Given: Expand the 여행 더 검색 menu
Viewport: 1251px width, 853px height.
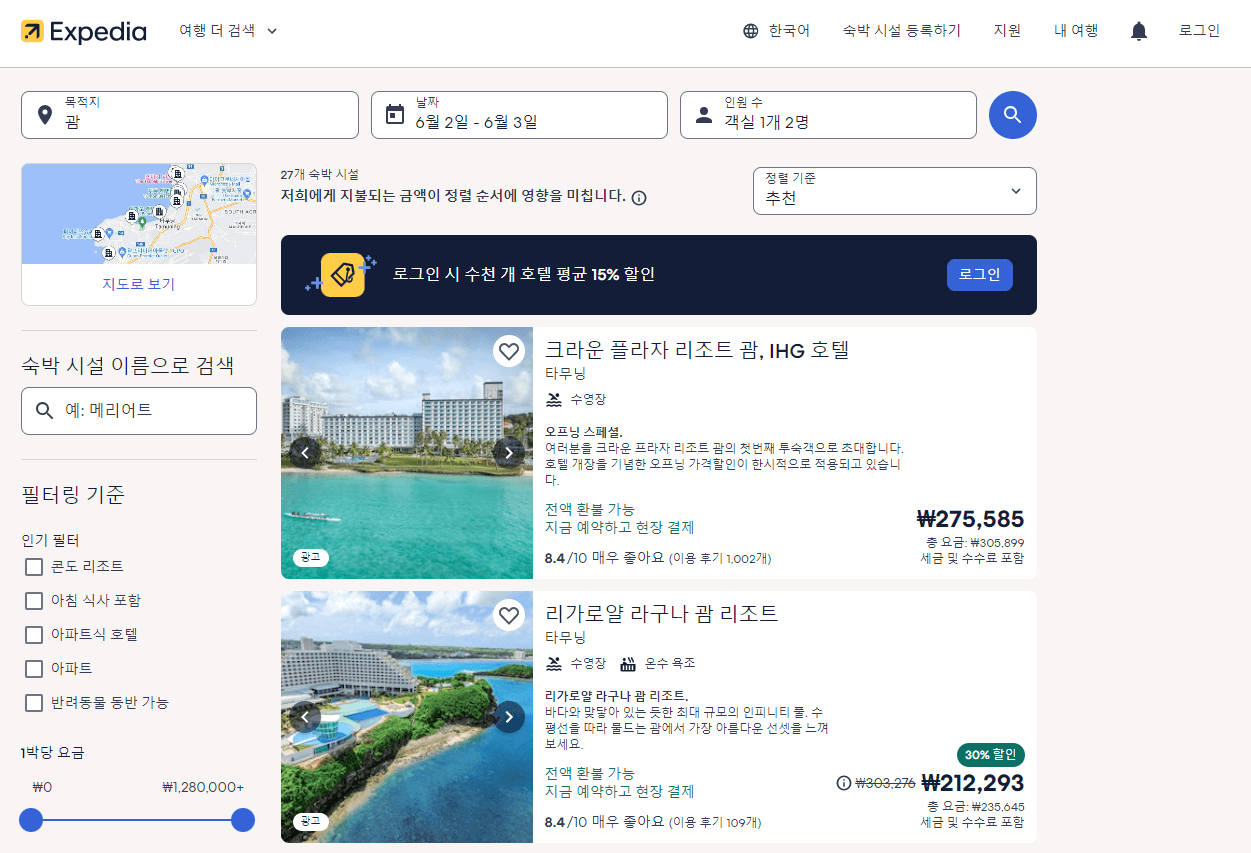Looking at the screenshot, I should point(228,31).
